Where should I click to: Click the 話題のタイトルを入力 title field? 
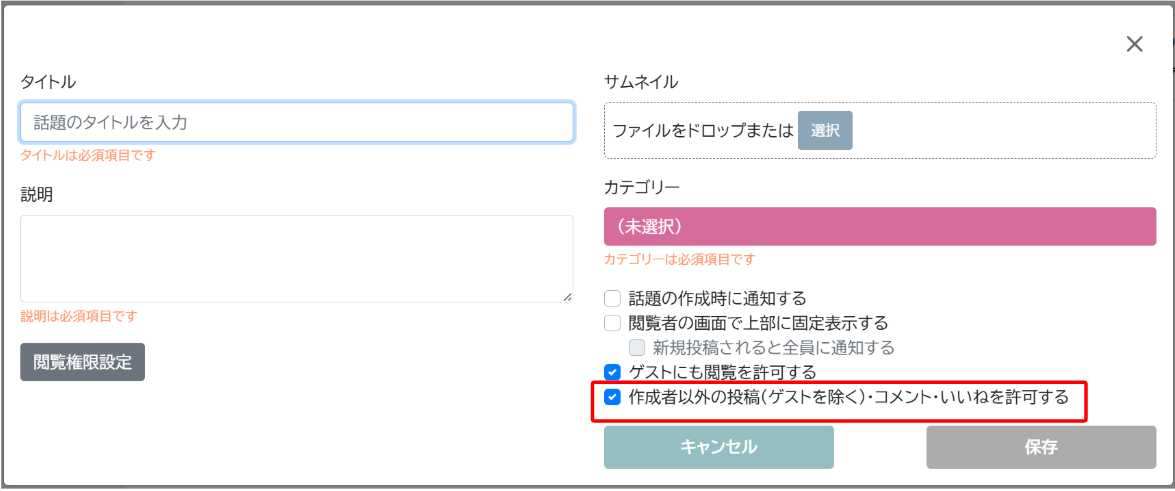297,122
